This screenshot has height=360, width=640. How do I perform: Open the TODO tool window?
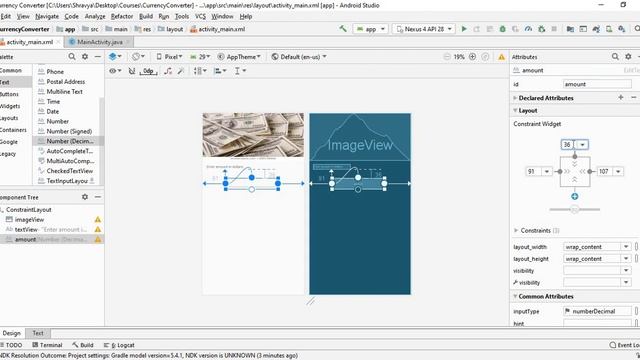click(x=11, y=345)
